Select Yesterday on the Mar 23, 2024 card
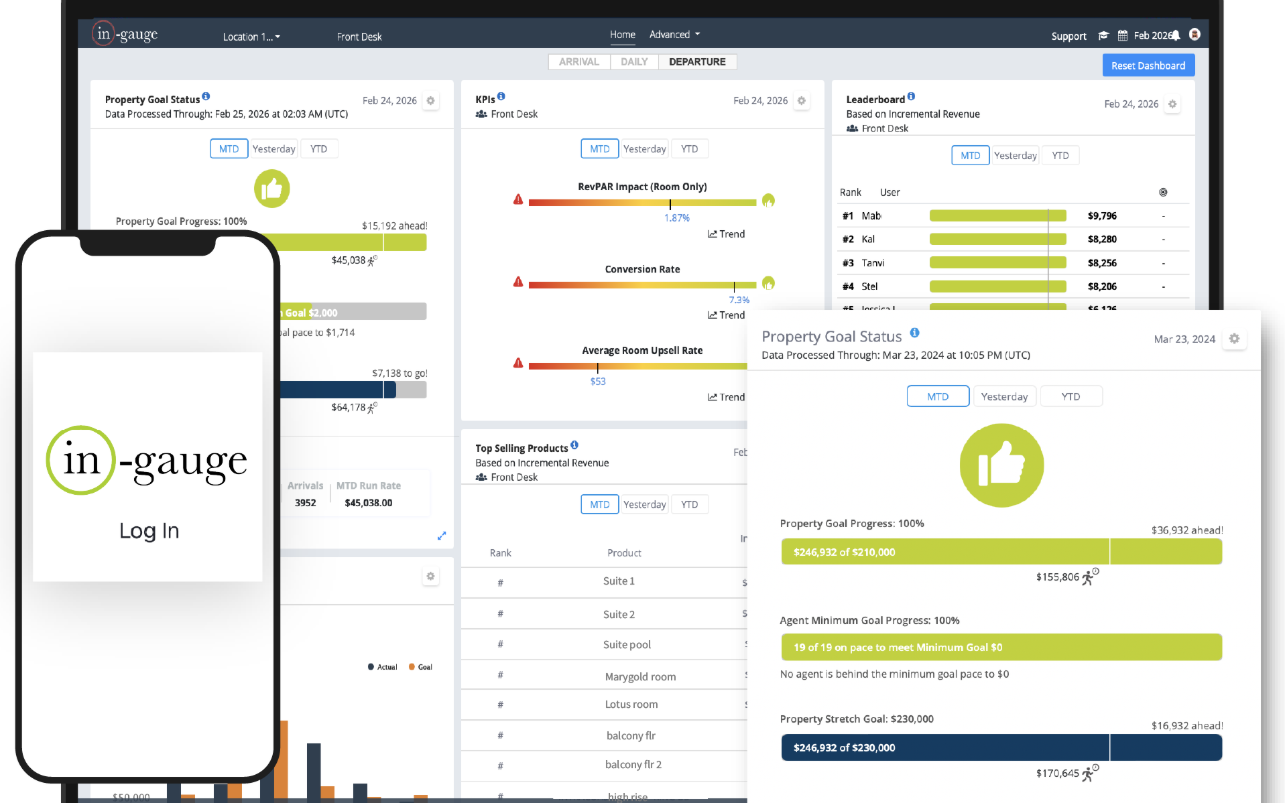Image resolution: width=1285 pixels, height=803 pixels. pyautogui.click(x=1004, y=397)
